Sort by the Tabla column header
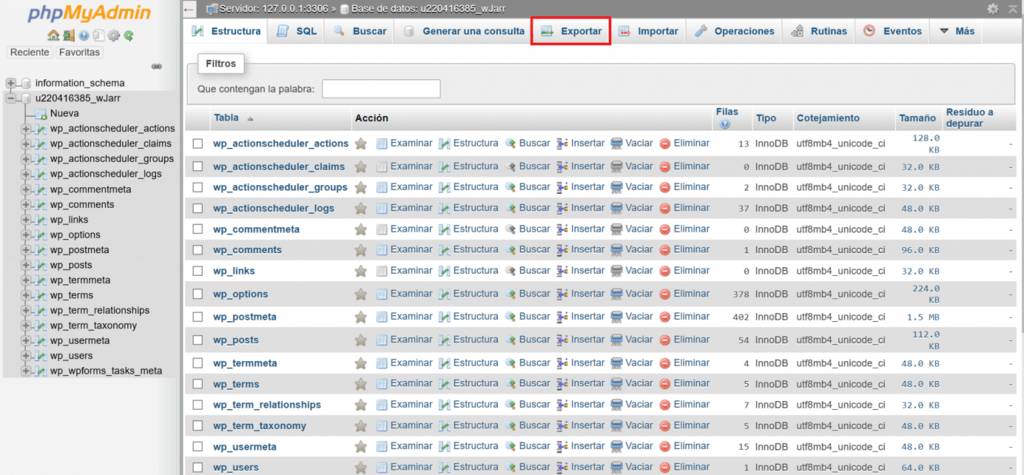 pyautogui.click(x=226, y=118)
